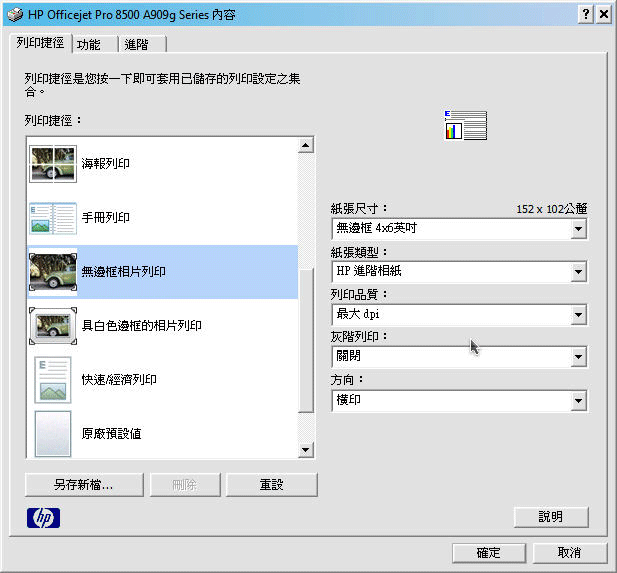Click the 具白色邊框的相片列印 thumbnail icon
Viewport: 617px width, 573px height.
(53, 326)
